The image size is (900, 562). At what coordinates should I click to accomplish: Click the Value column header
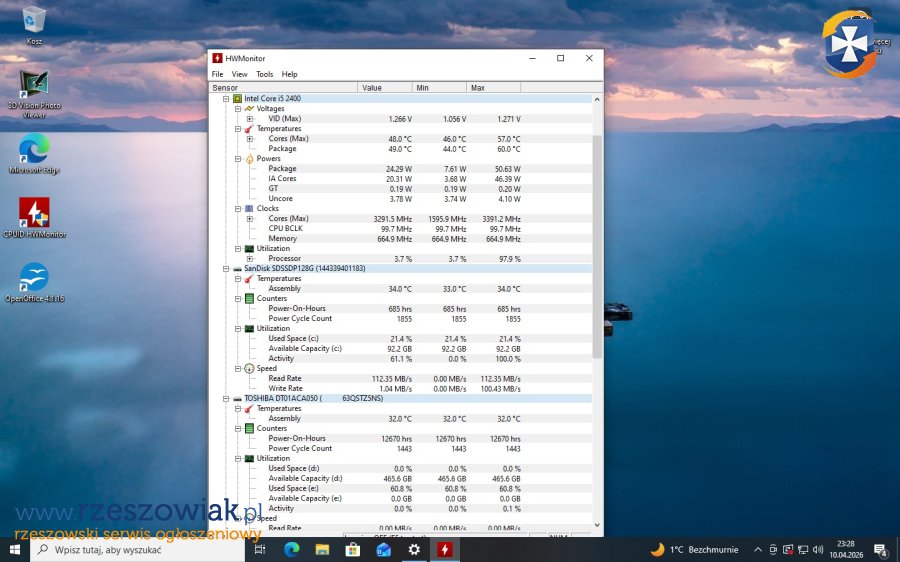coord(385,88)
